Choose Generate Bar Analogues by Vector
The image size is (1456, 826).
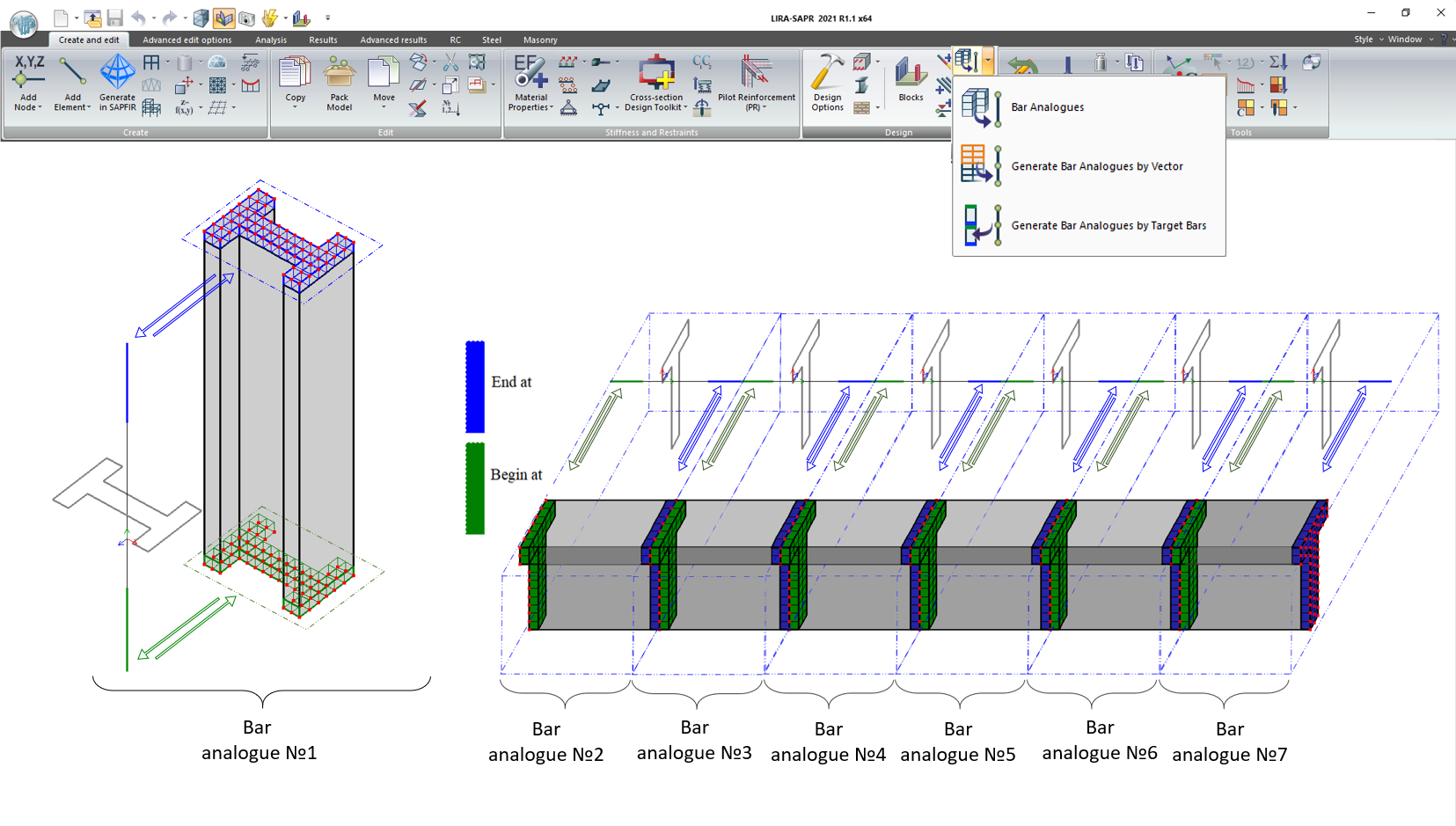1096,166
